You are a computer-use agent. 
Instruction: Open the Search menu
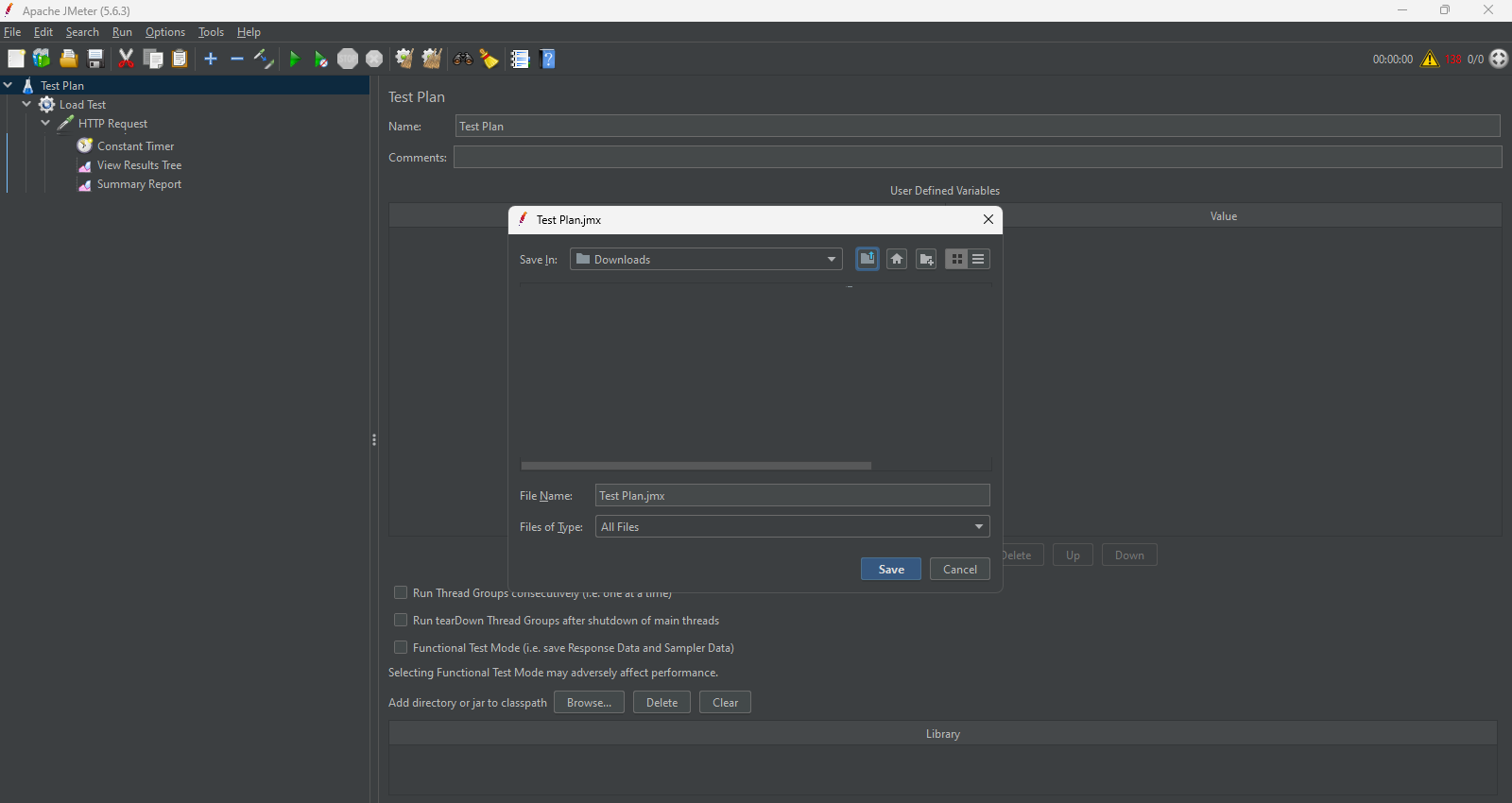pos(82,32)
